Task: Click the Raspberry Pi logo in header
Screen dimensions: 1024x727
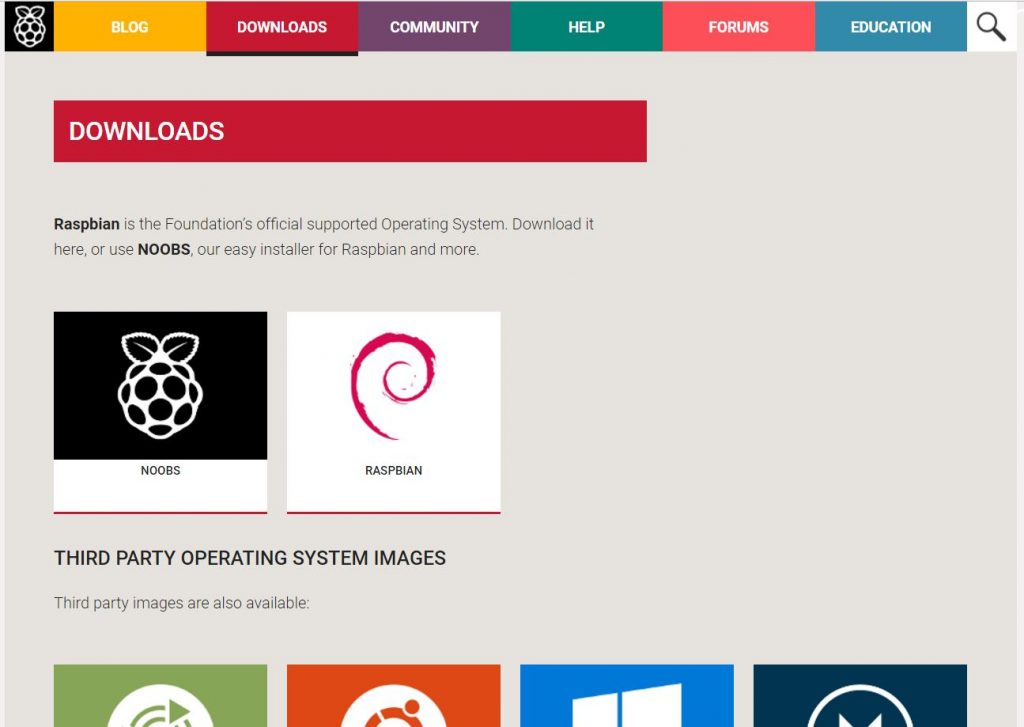Action: point(29,27)
